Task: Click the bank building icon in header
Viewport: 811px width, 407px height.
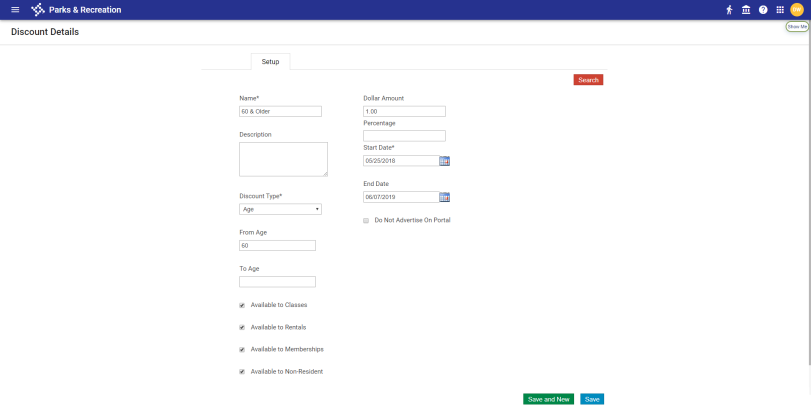Action: click(x=746, y=10)
